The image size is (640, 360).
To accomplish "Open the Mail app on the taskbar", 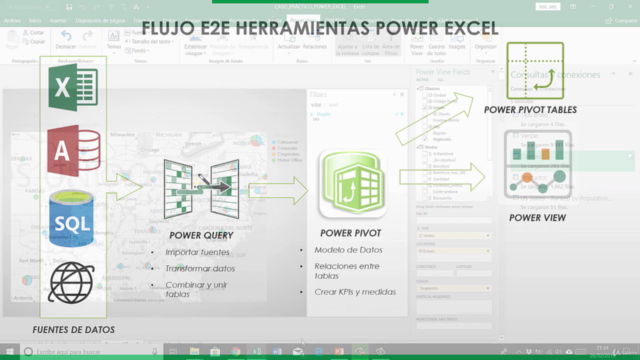I will point(298,351).
